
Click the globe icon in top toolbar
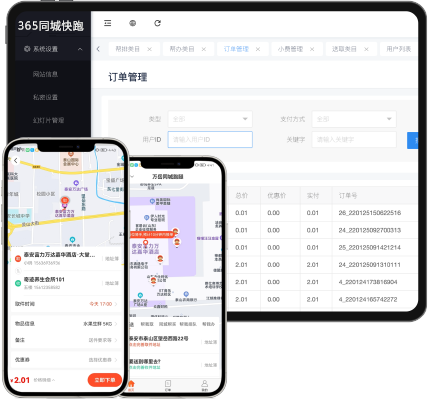click(x=133, y=23)
